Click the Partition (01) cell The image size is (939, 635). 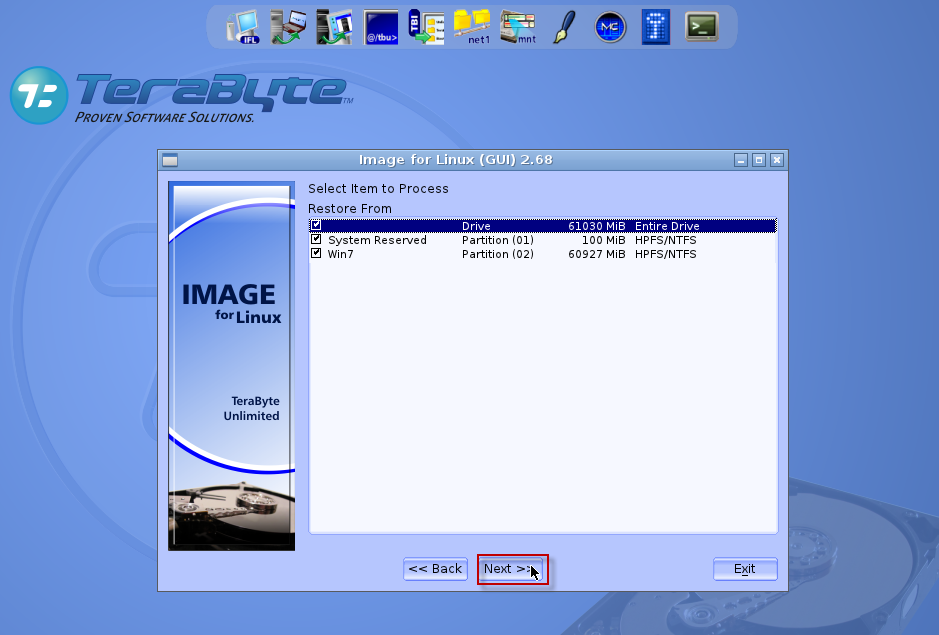(498, 240)
